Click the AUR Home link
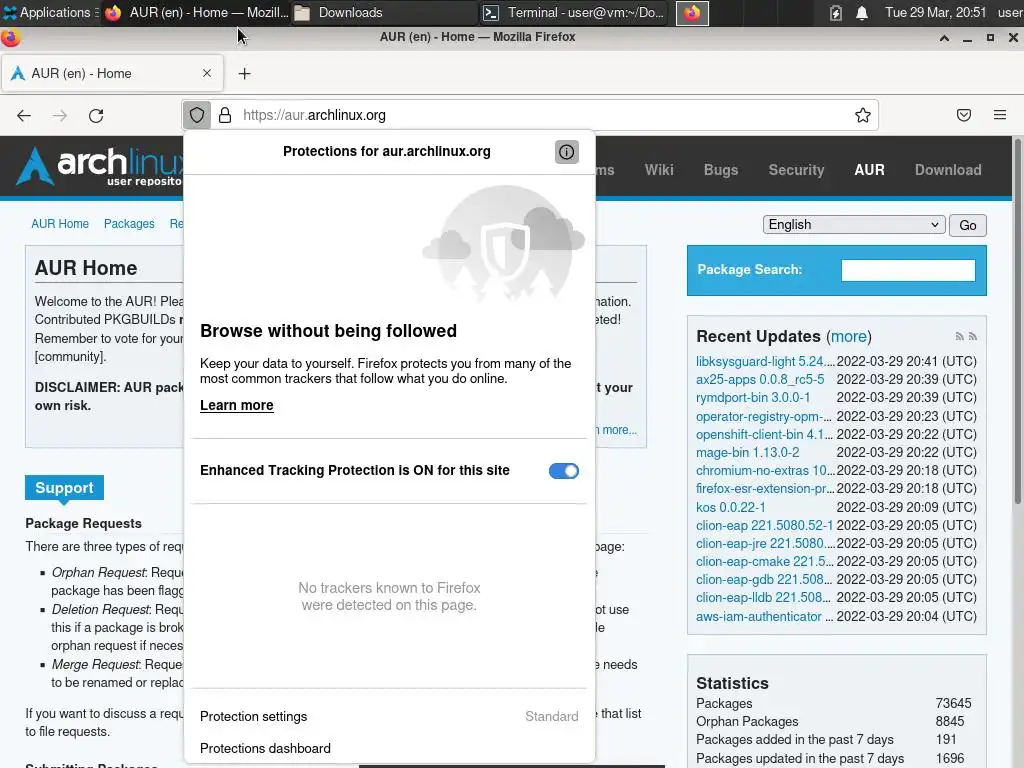Viewport: 1024px width, 768px height. (60, 223)
